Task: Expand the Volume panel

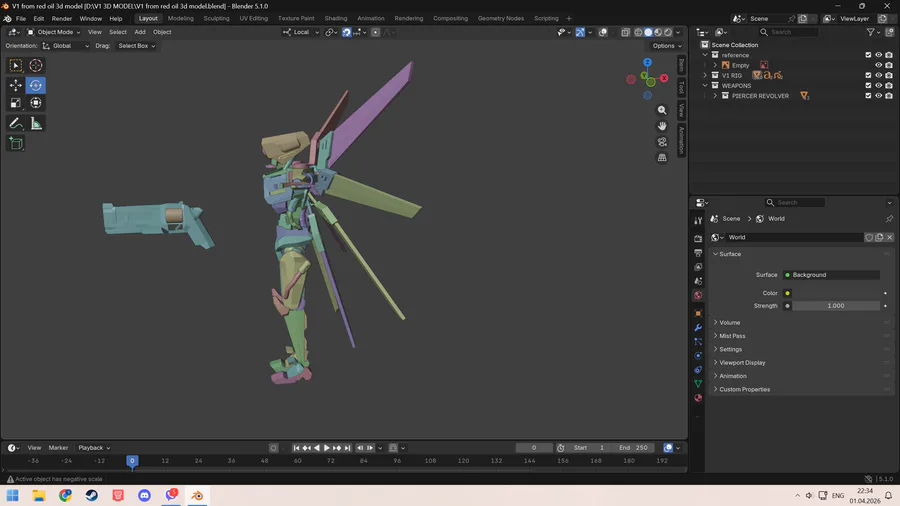Action: click(730, 322)
